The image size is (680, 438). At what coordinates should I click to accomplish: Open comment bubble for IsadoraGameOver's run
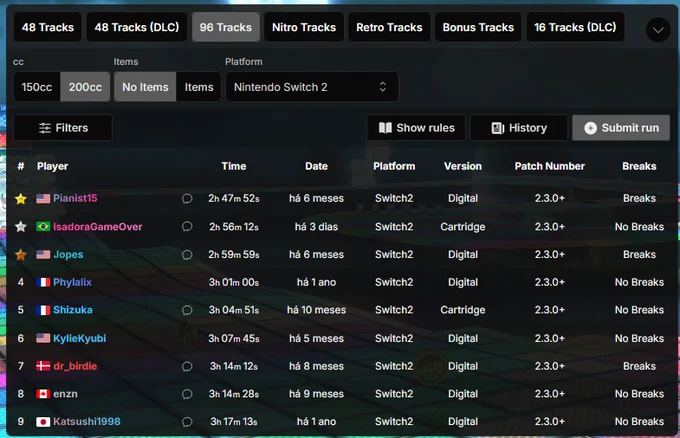click(187, 226)
